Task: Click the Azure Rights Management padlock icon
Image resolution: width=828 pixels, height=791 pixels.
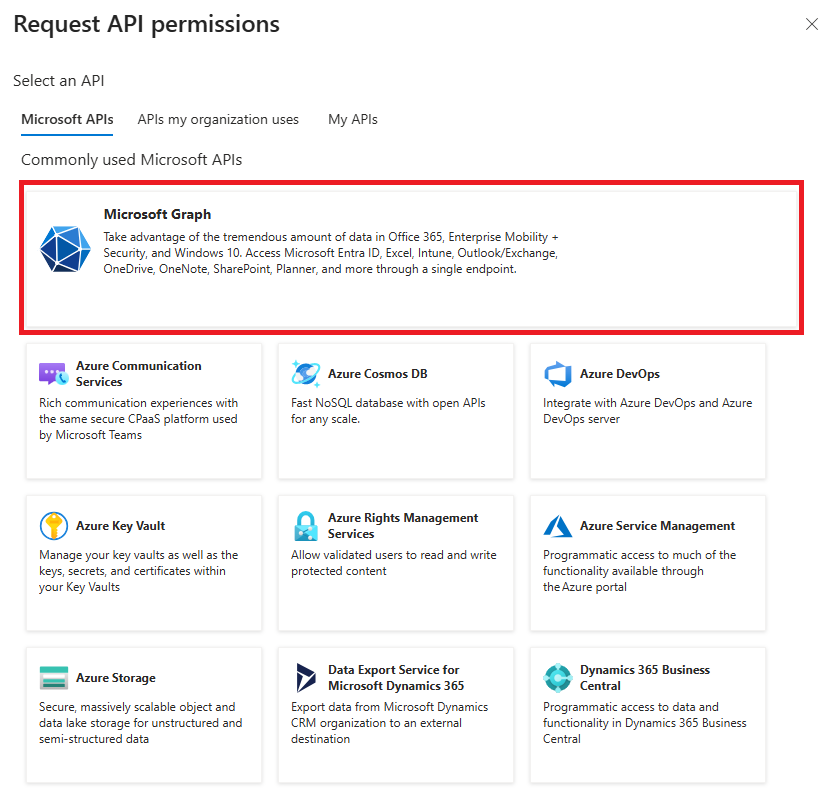Action: pos(305,526)
